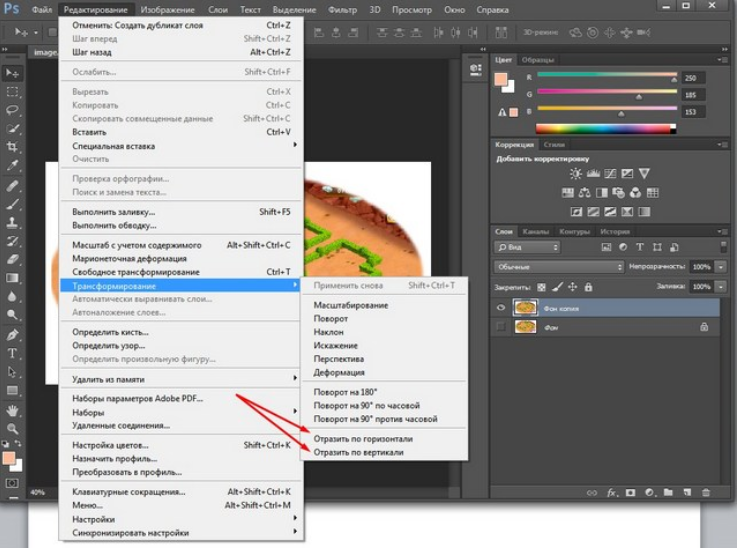Add a Color Balance adjustment (scales icon)
Image resolution: width=737 pixels, height=549 pixels.
tap(584, 193)
